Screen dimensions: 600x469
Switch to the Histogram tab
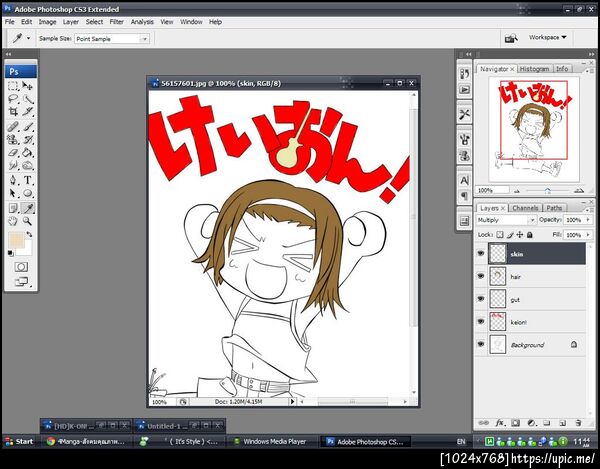[x=535, y=69]
